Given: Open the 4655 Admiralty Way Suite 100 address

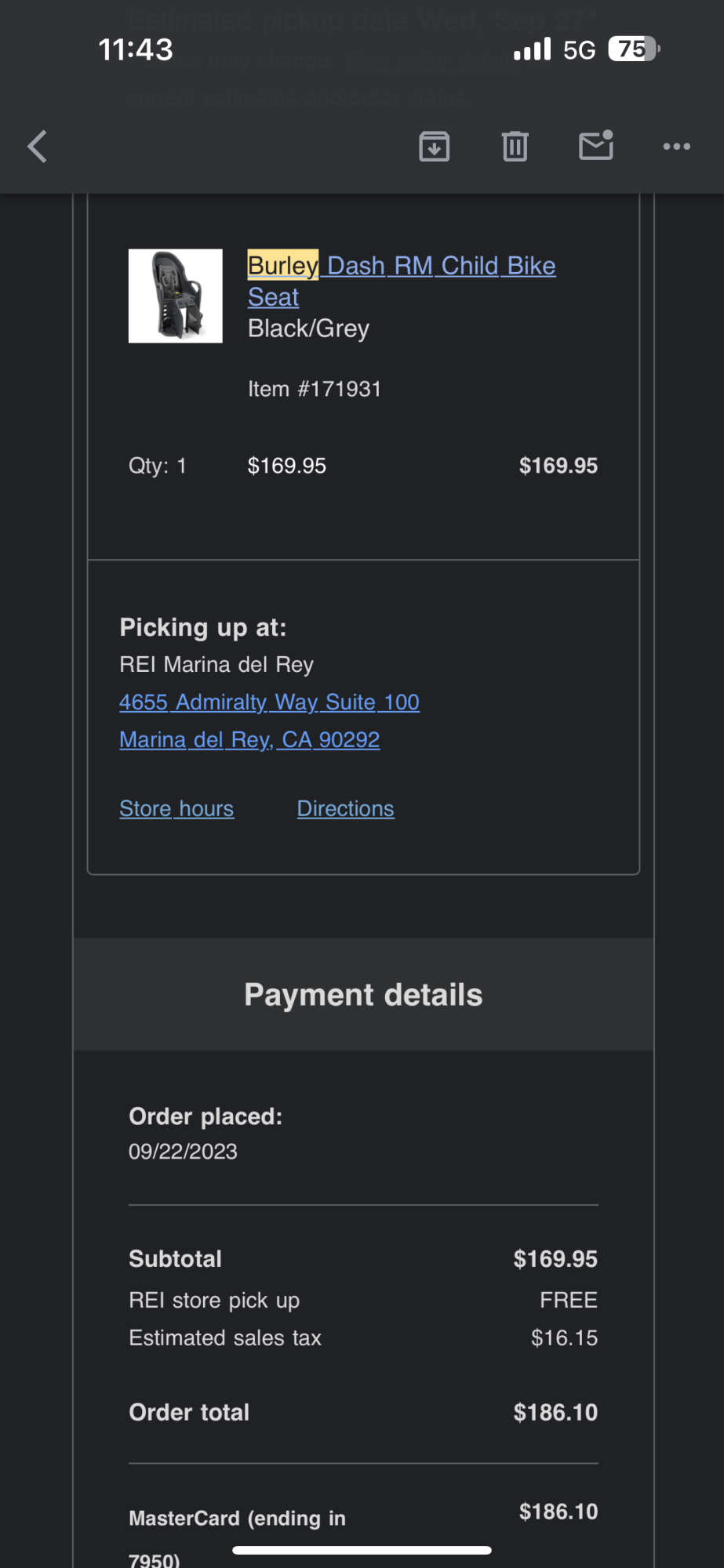Looking at the screenshot, I should pos(269,702).
